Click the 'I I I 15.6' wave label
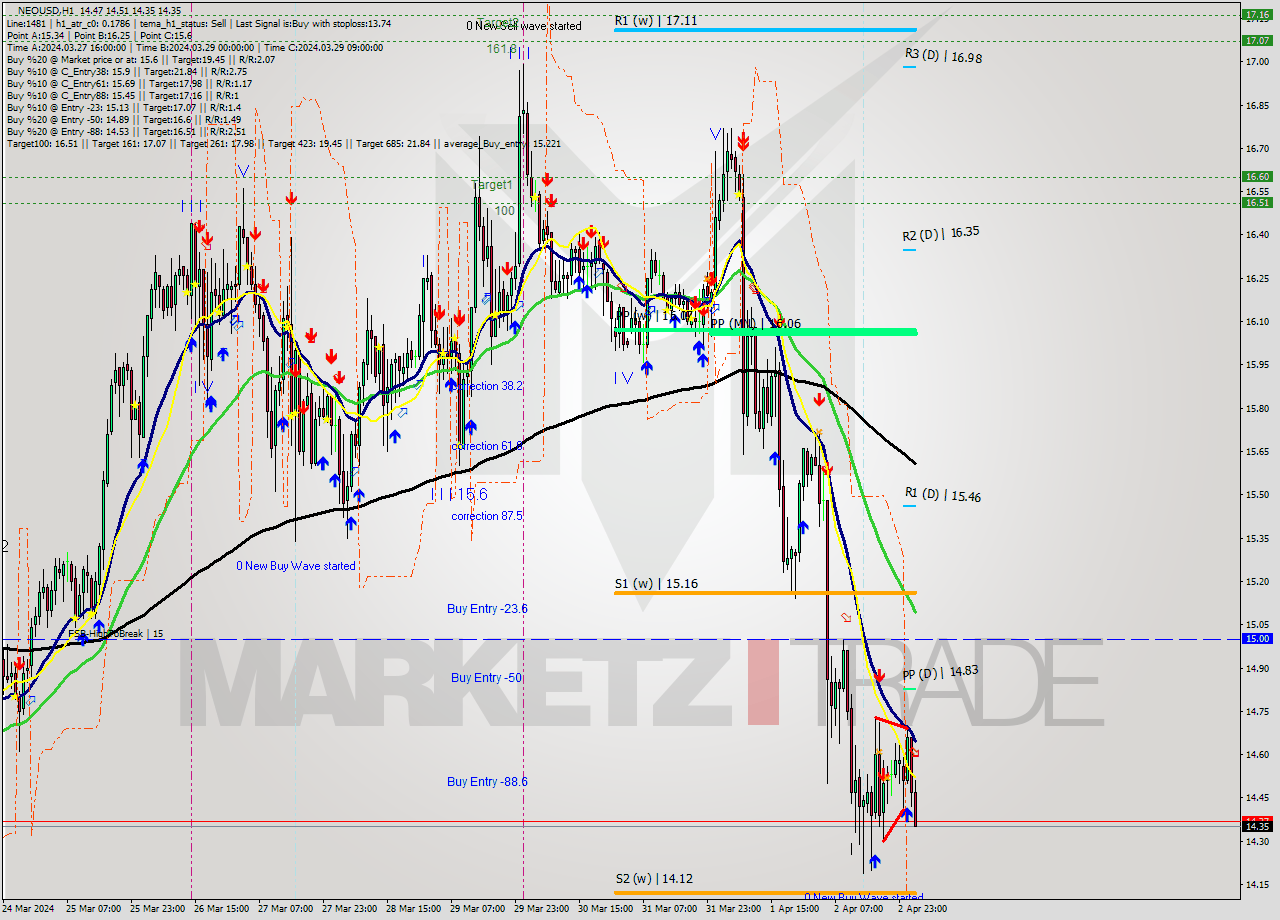1280x920 pixels. (x=458, y=494)
